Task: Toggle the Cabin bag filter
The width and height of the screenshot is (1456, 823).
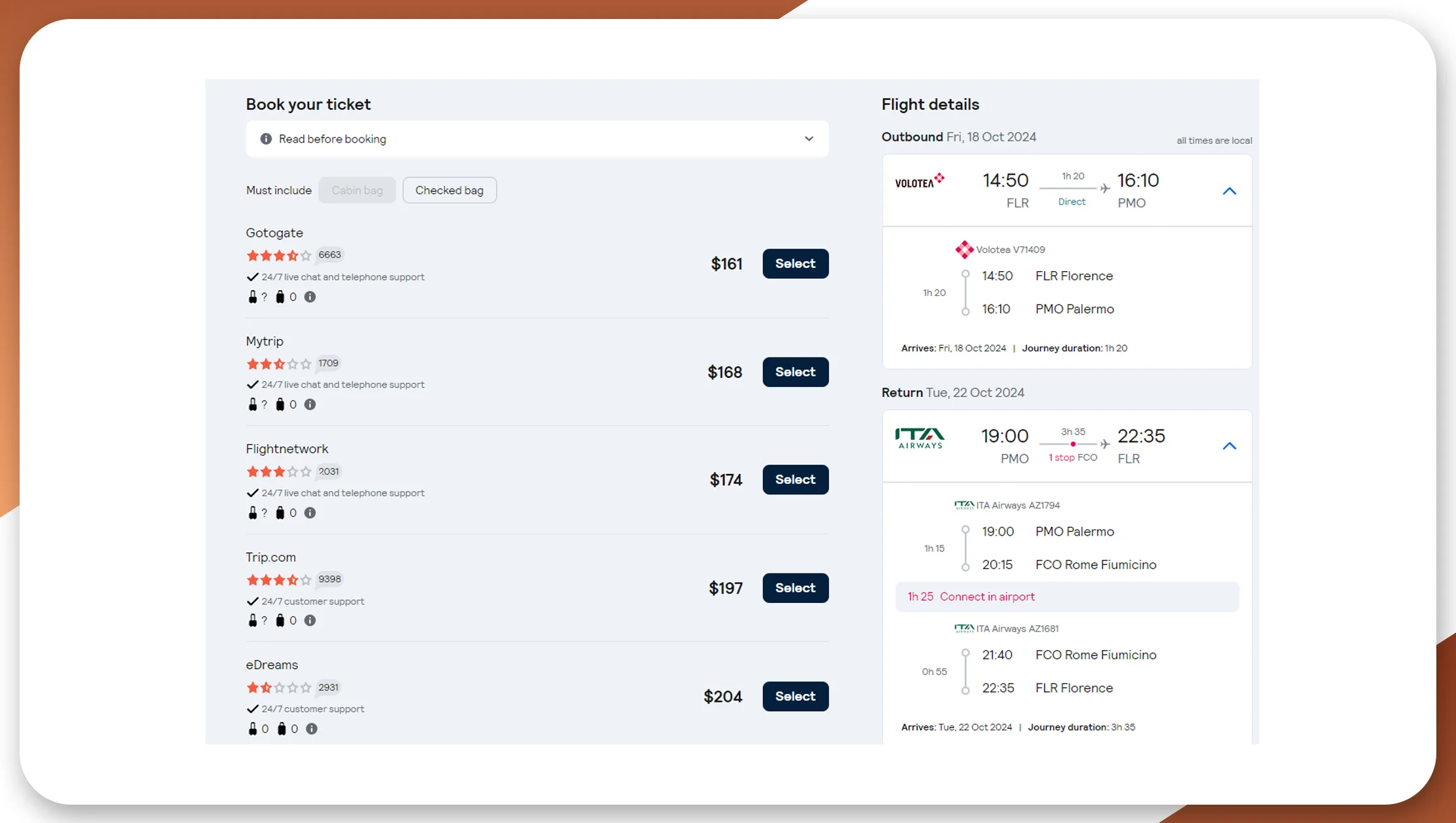Action: click(357, 190)
